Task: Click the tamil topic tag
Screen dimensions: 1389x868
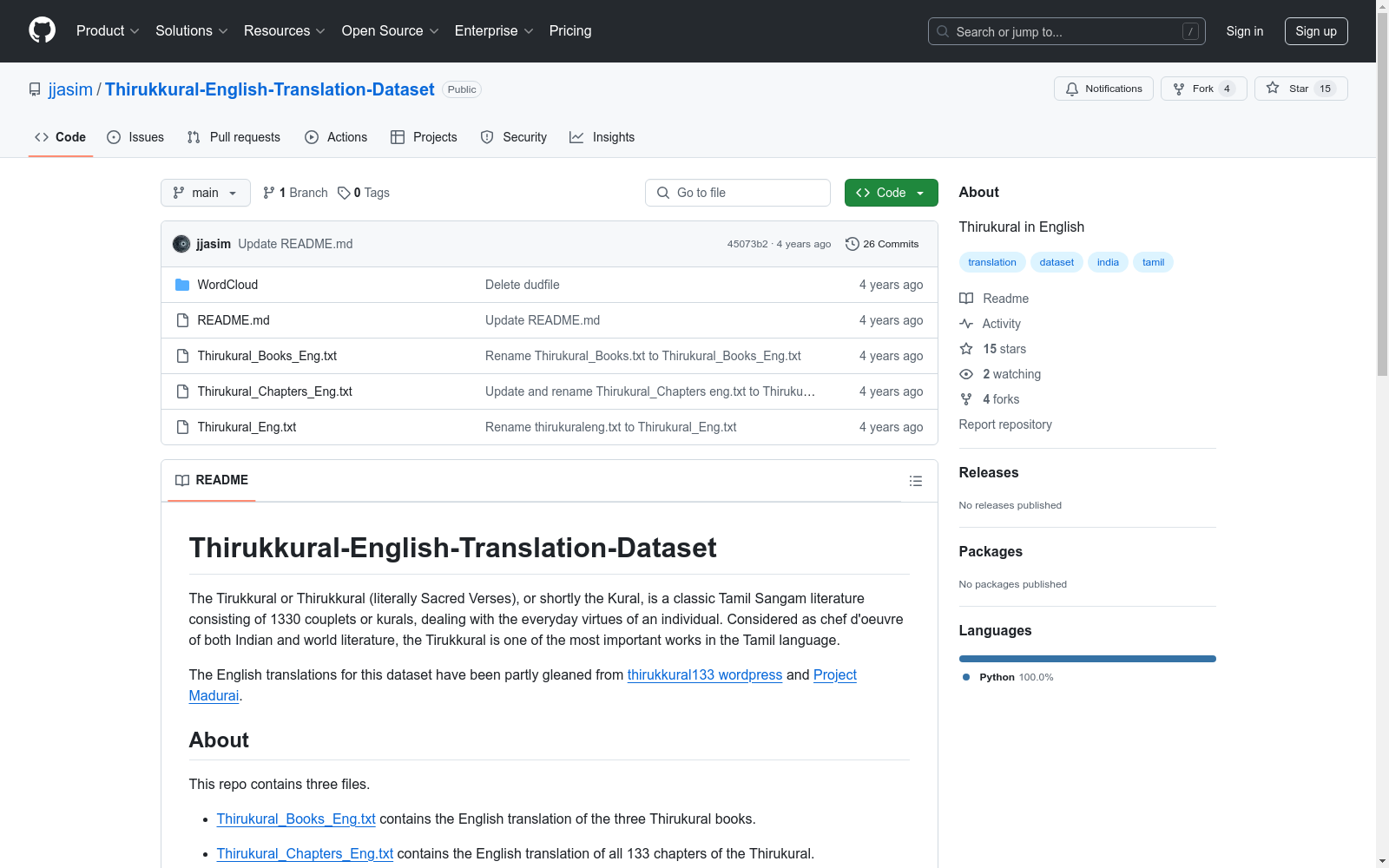Action: [x=1153, y=262]
